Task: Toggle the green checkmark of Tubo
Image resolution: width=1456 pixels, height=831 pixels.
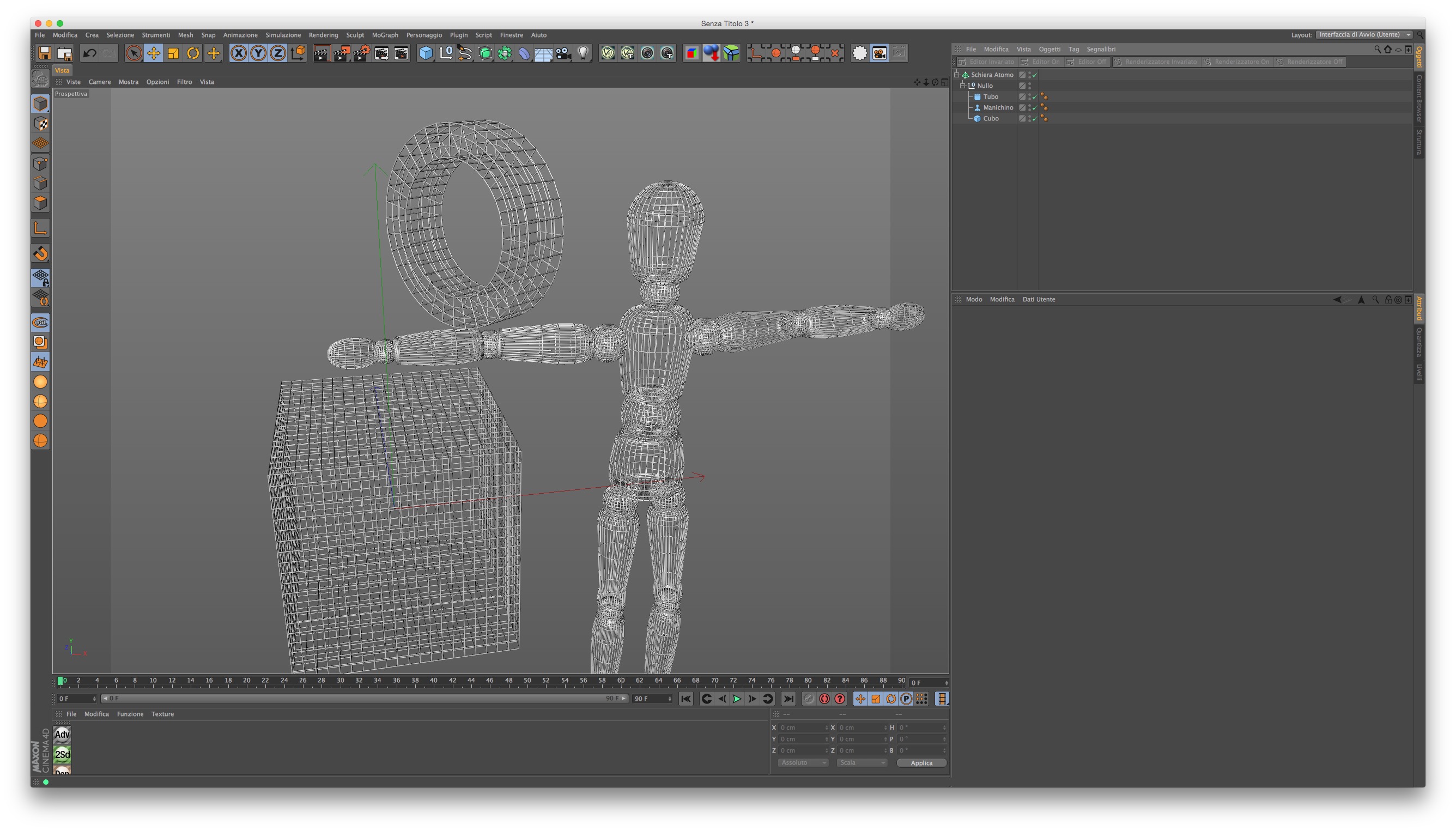Action: (x=1034, y=97)
